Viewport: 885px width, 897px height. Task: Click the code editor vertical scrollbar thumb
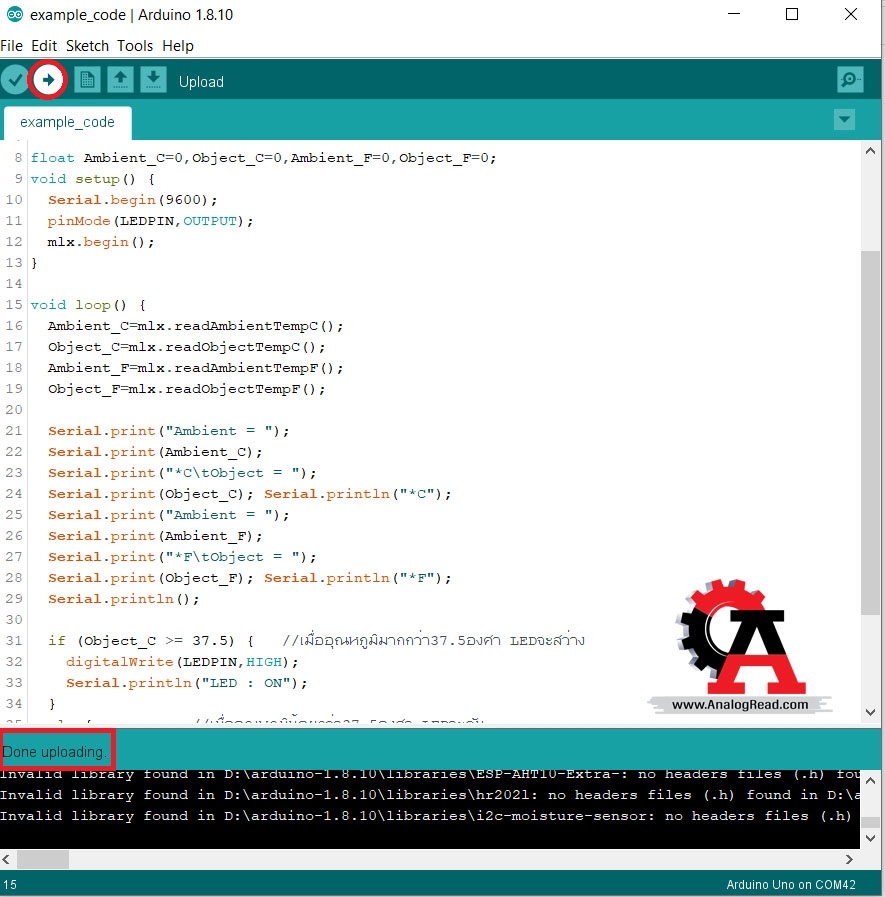(x=871, y=433)
